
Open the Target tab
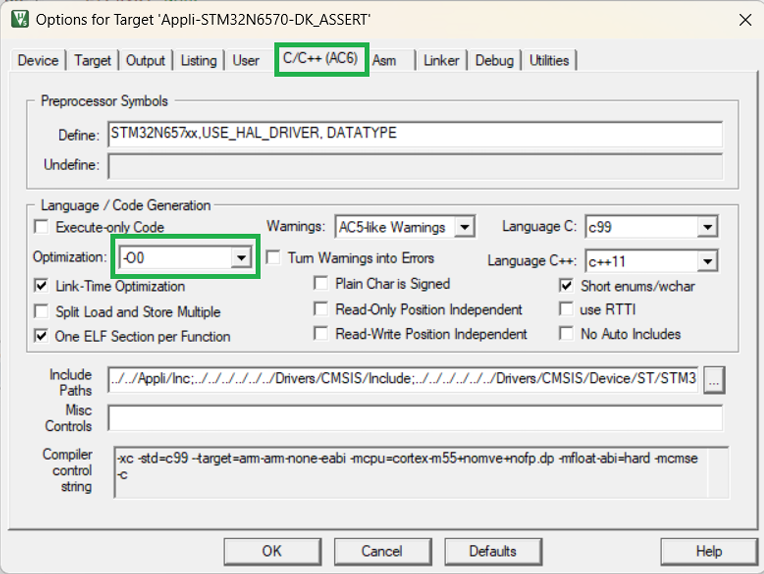point(92,60)
